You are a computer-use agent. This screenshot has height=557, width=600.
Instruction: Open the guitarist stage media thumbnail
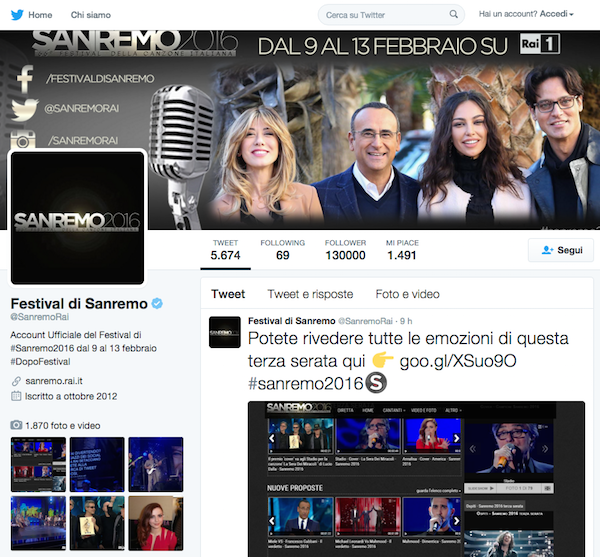(x=156, y=464)
